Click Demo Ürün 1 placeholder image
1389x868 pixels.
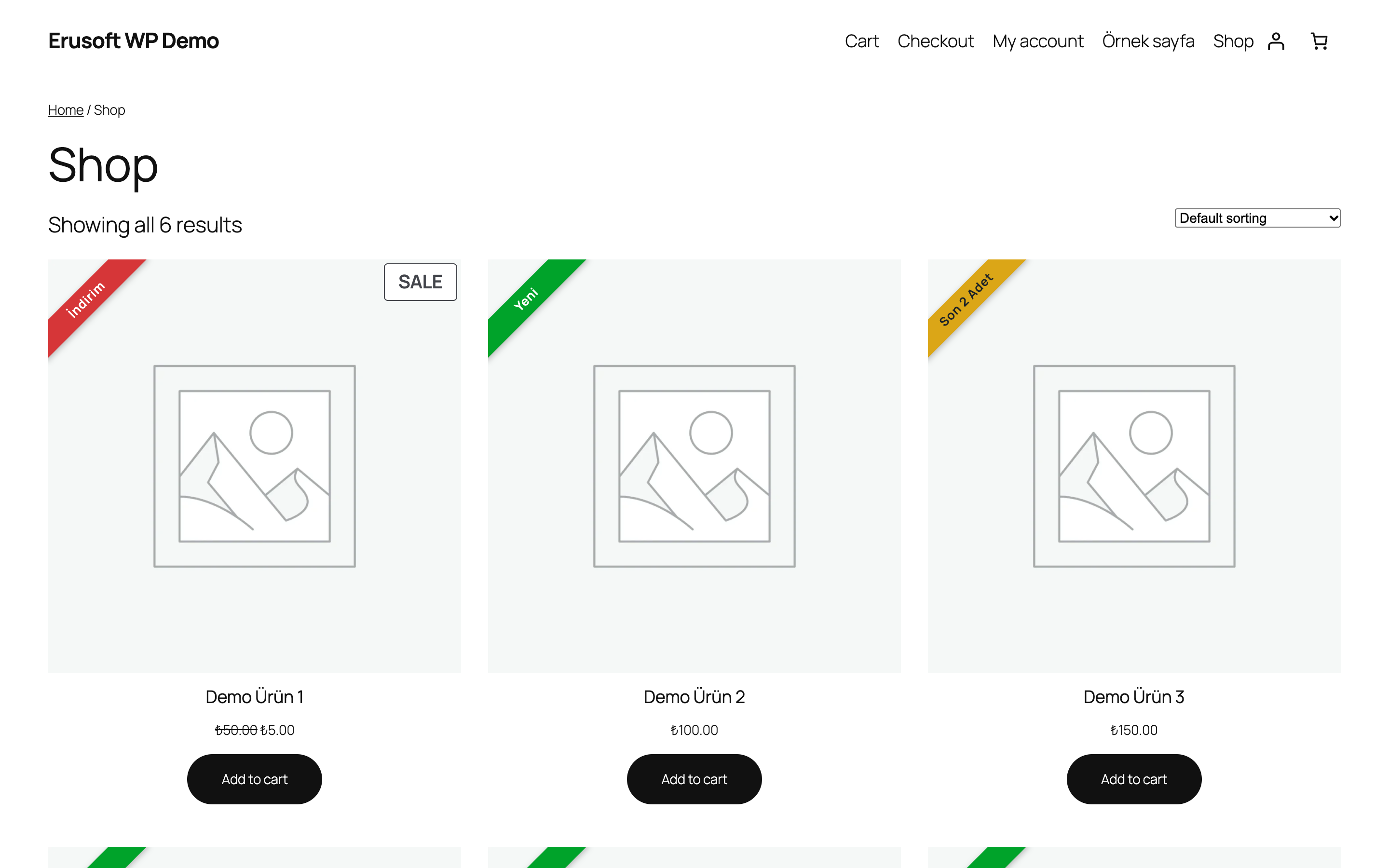click(254, 466)
